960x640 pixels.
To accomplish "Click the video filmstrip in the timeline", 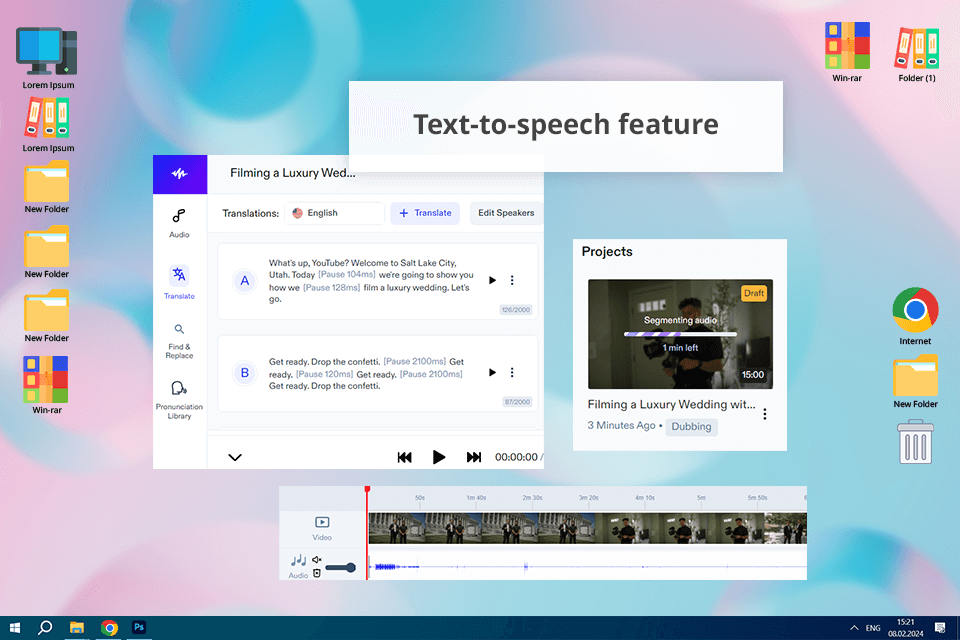I will (x=588, y=529).
